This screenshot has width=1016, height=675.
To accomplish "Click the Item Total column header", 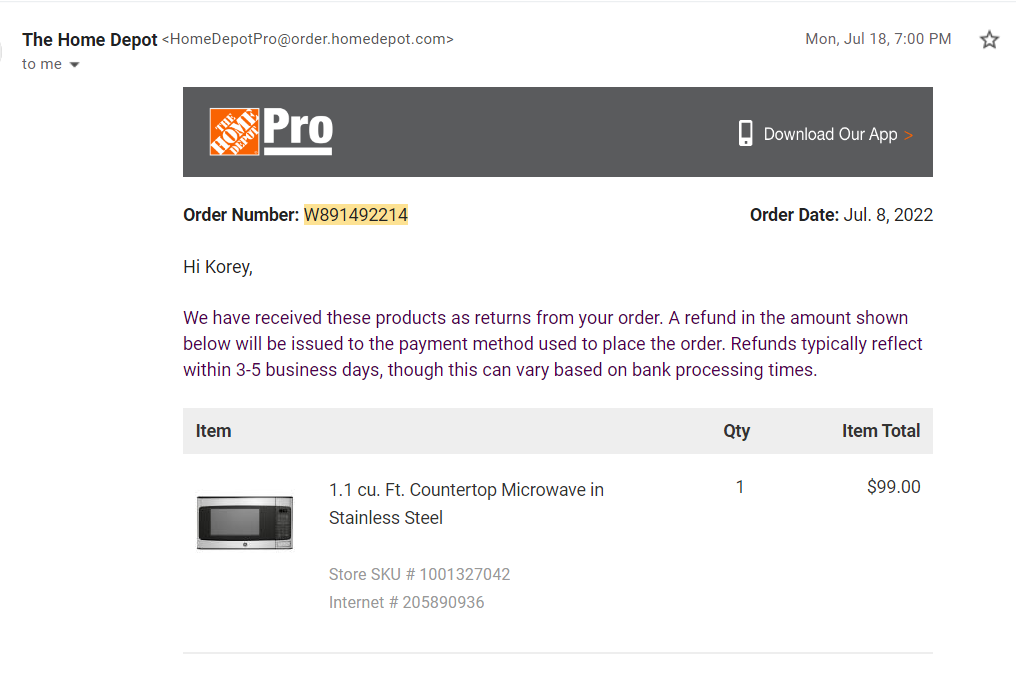I will [x=881, y=431].
